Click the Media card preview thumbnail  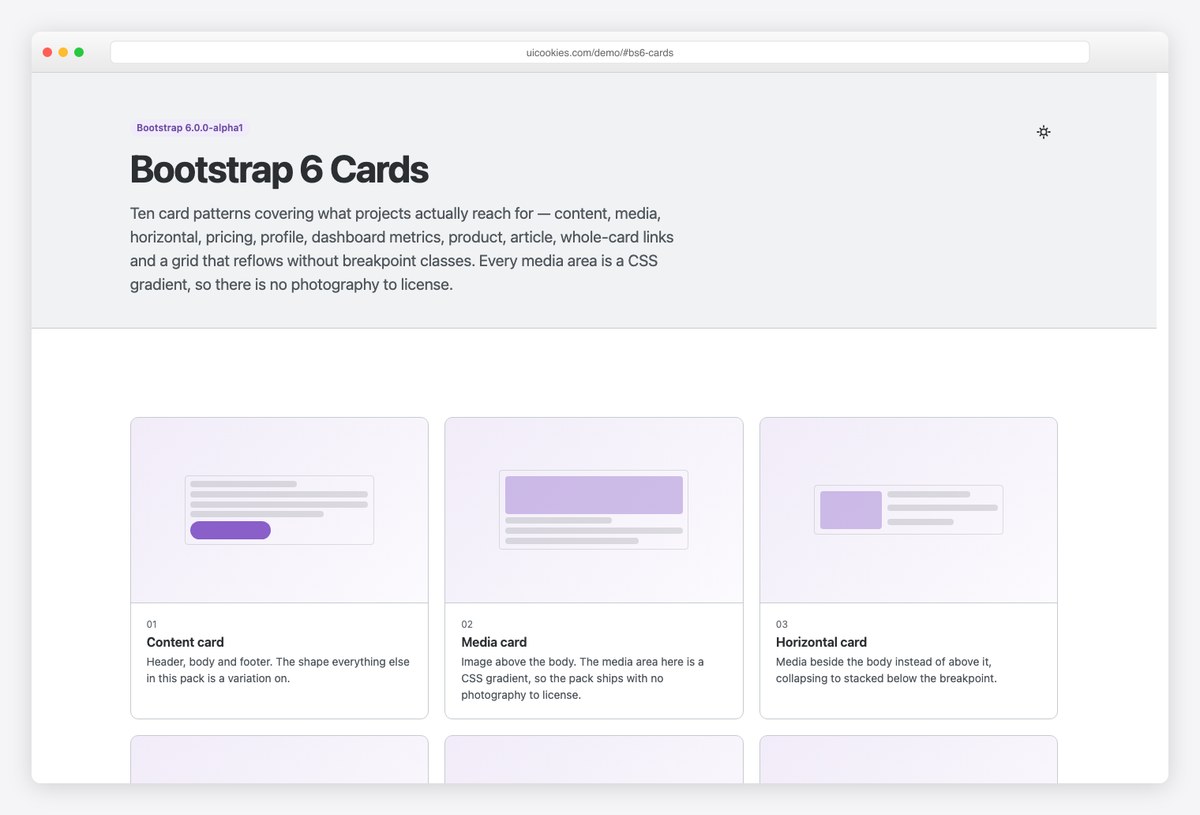(594, 510)
